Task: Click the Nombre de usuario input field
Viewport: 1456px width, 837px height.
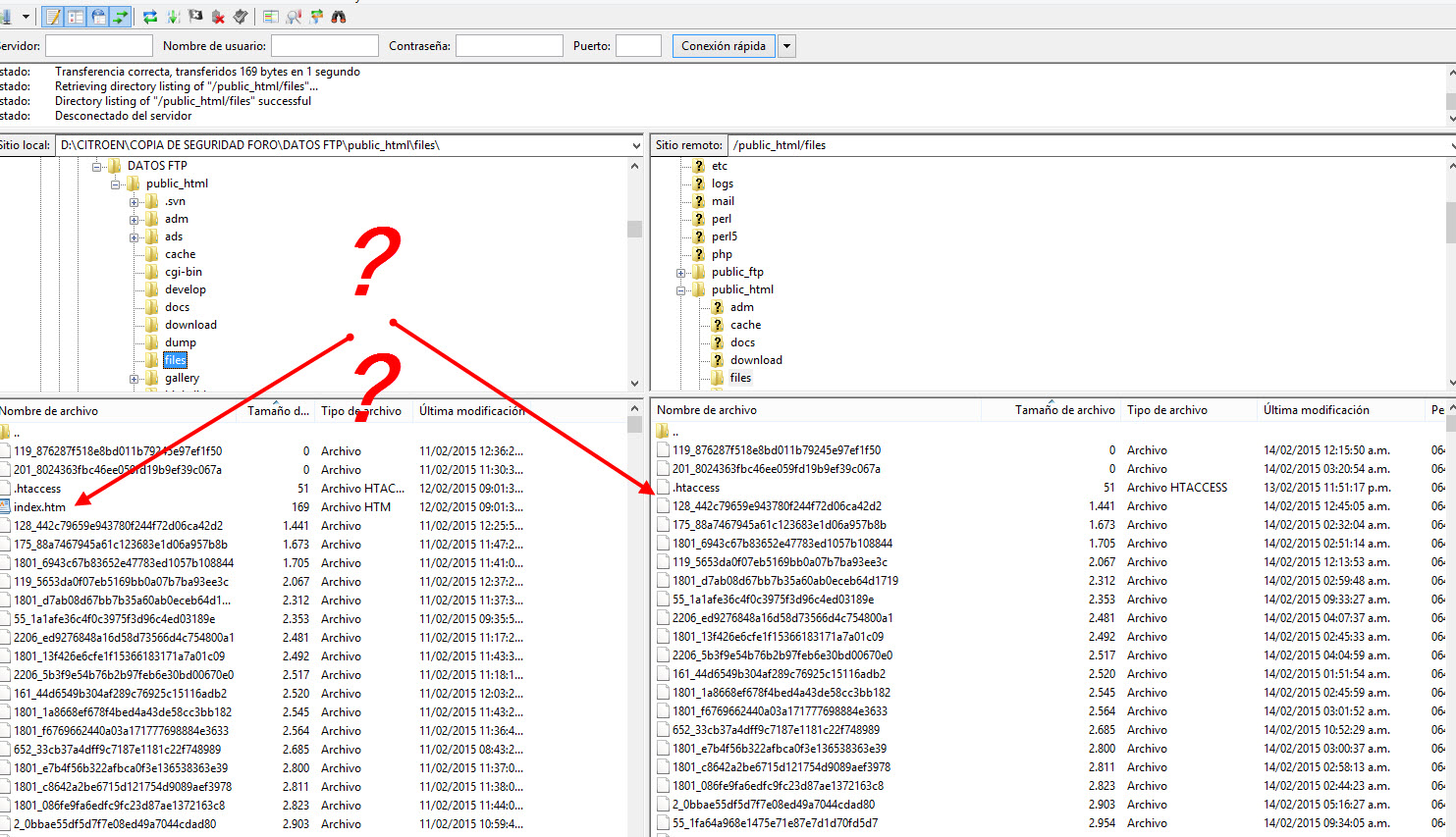Action: point(324,46)
